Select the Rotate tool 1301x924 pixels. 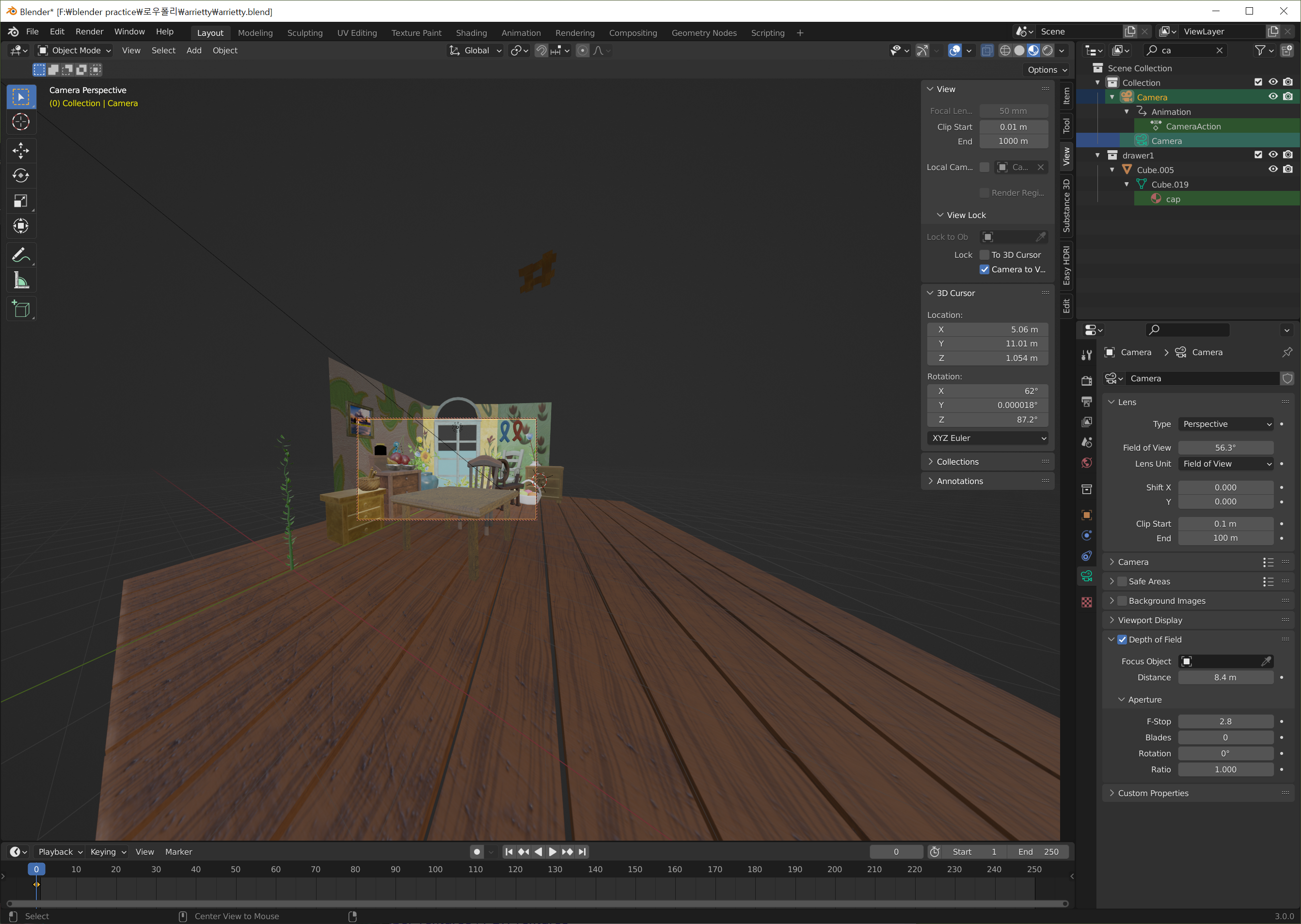pyautogui.click(x=21, y=176)
